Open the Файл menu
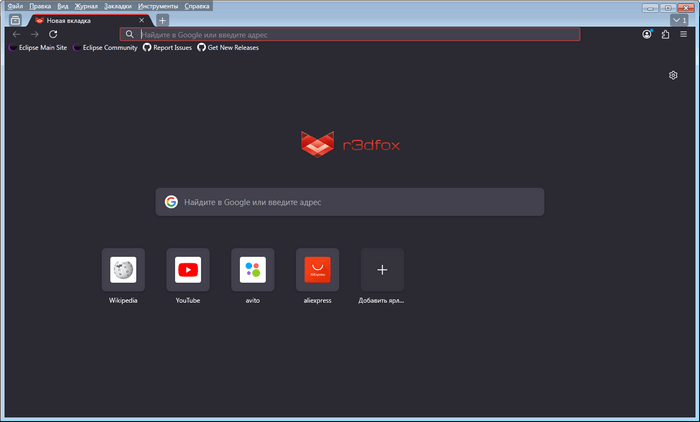The height and width of the screenshot is (422, 700). [x=15, y=6]
